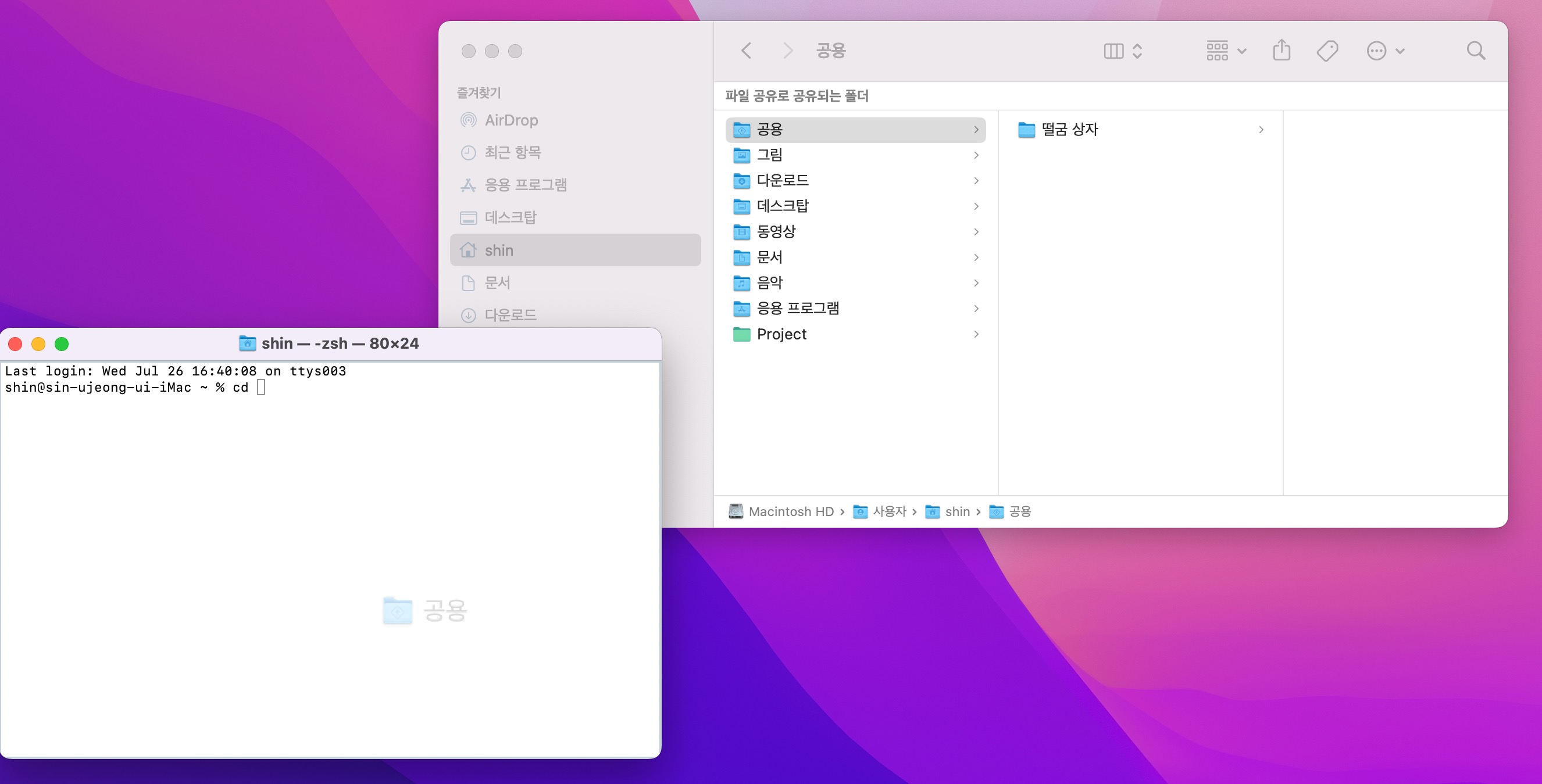Open 응용 프로그램 in the sidebar
1542x784 pixels.
point(525,185)
